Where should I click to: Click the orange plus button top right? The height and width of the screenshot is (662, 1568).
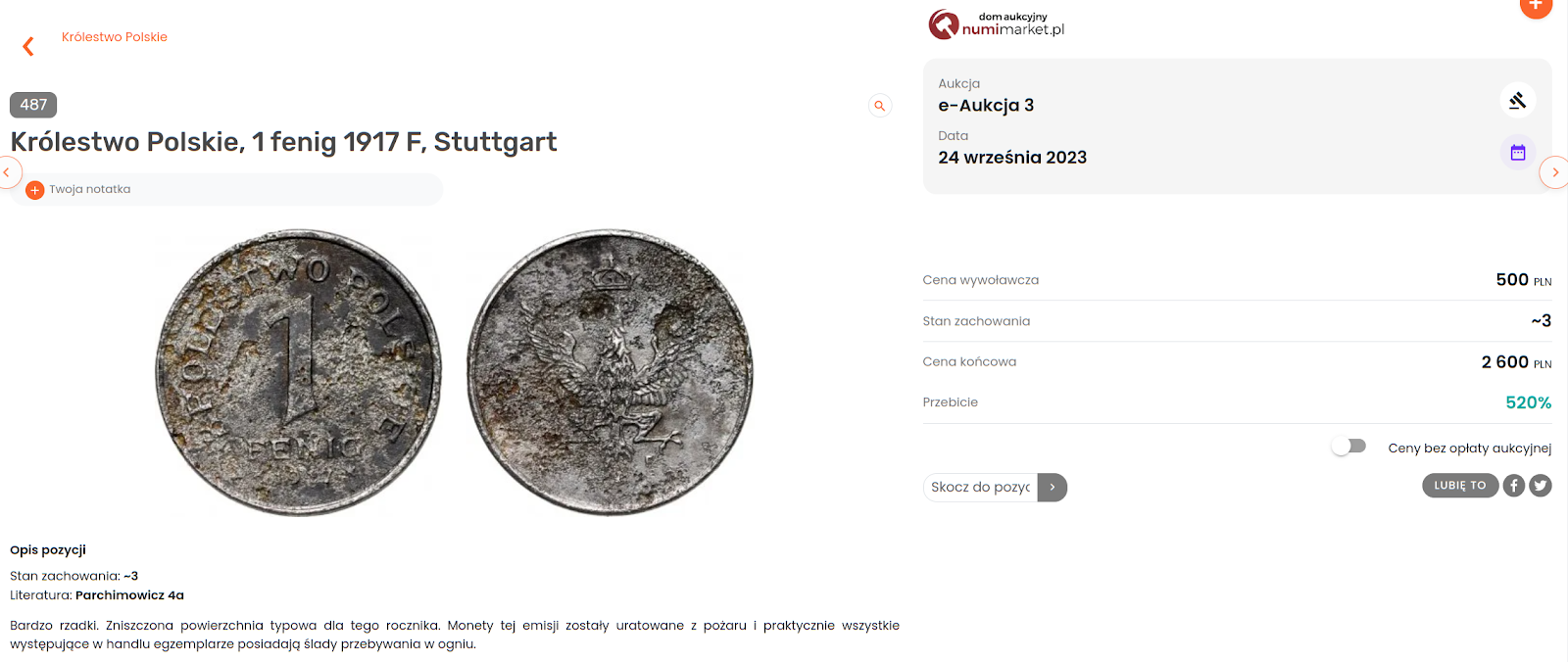[x=1536, y=5]
